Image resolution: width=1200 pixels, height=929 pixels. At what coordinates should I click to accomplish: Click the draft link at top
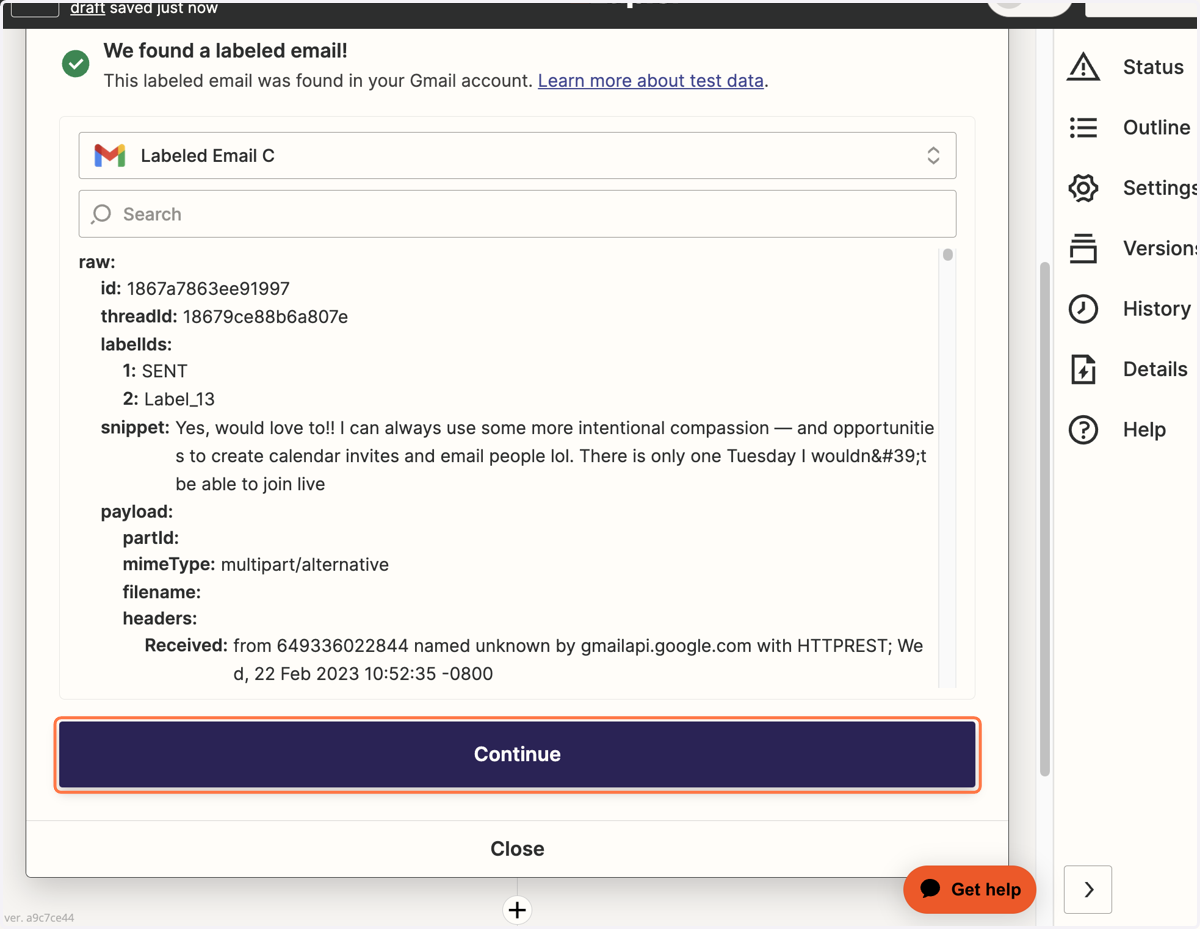(x=88, y=8)
